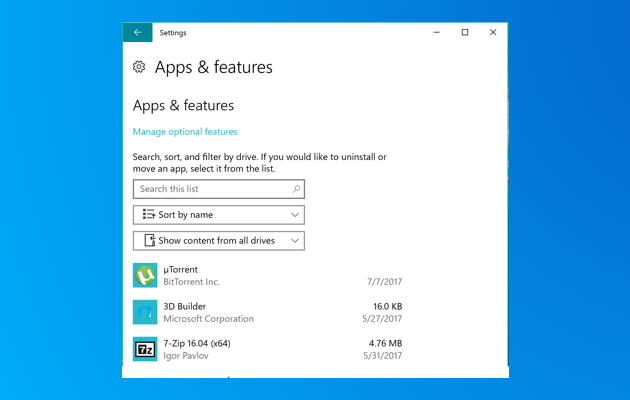The image size is (630, 400).
Task: Focus the Search this list field
Action: click(212, 189)
